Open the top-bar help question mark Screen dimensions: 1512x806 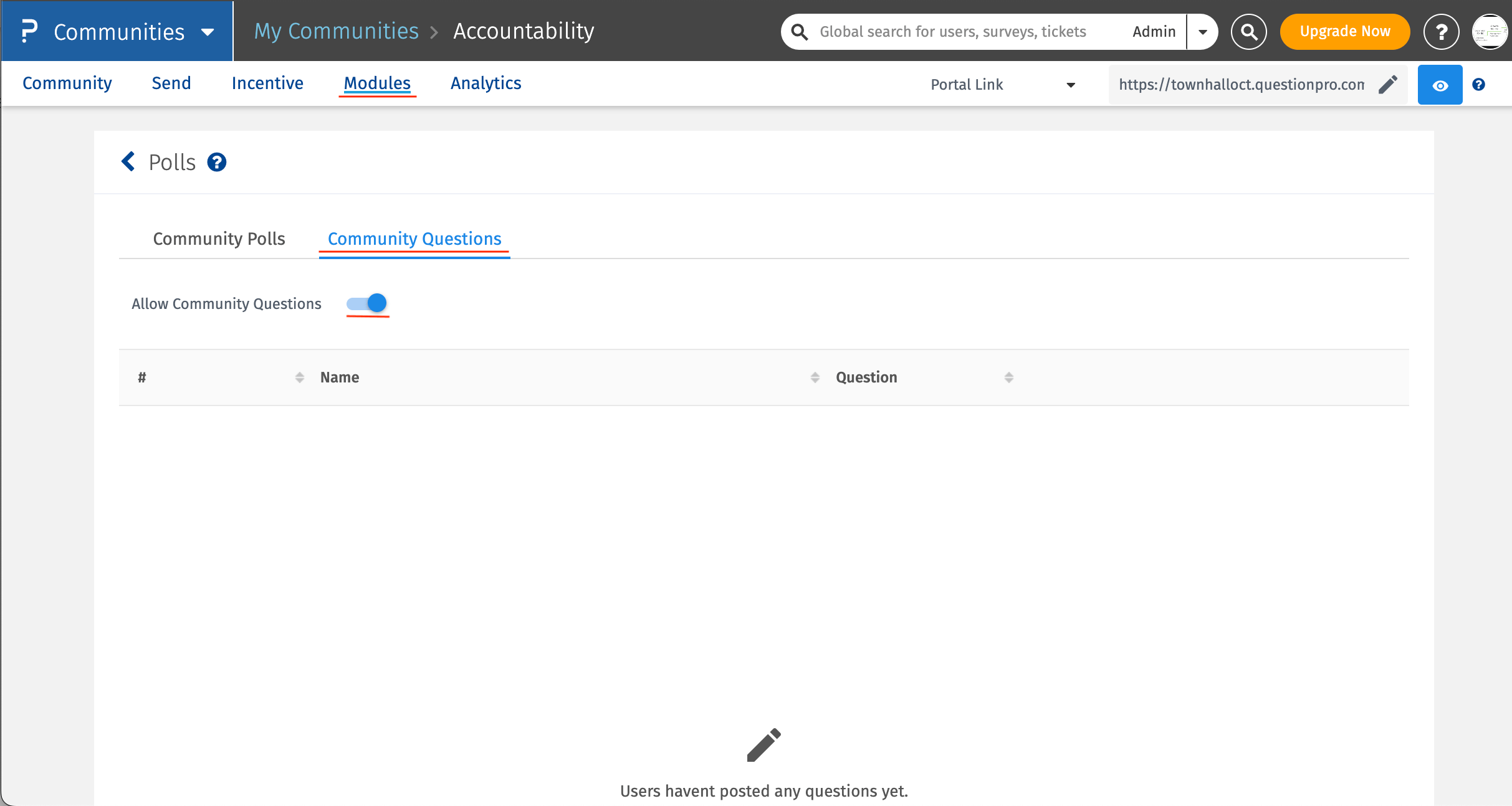tap(1441, 32)
